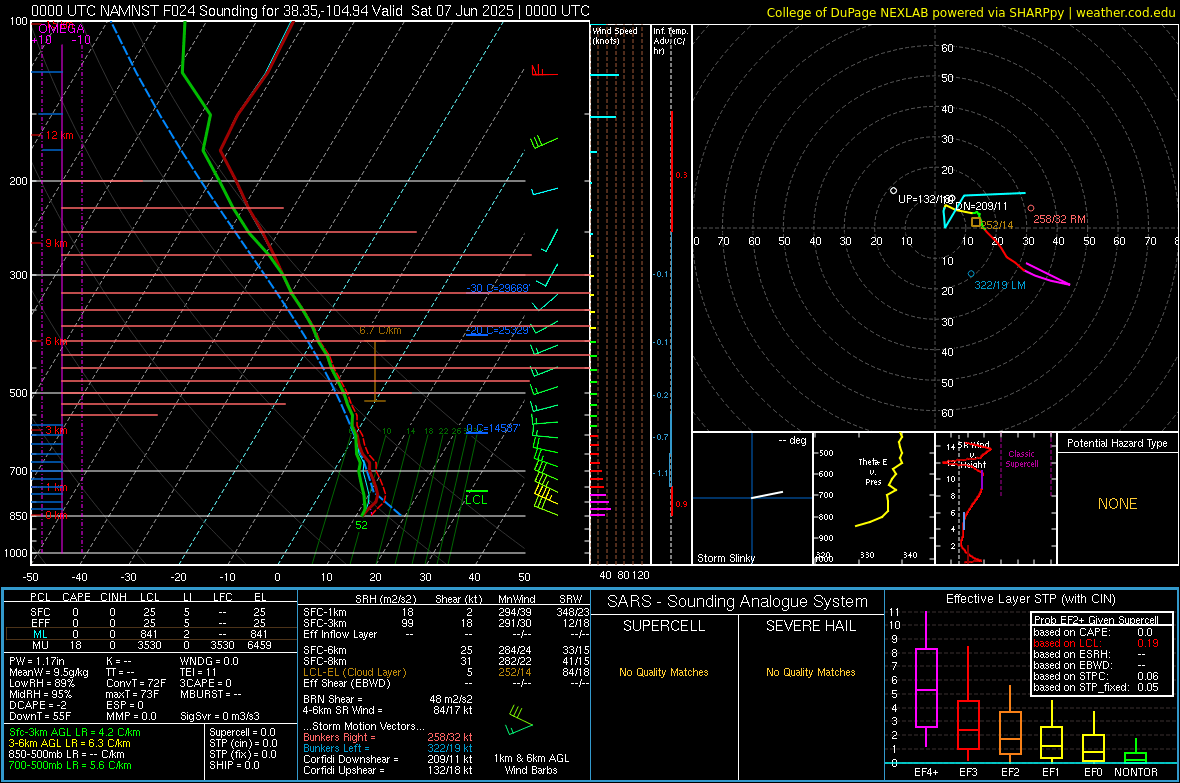
Task: Click the NONTOR green box plot
Action: coord(1136,753)
